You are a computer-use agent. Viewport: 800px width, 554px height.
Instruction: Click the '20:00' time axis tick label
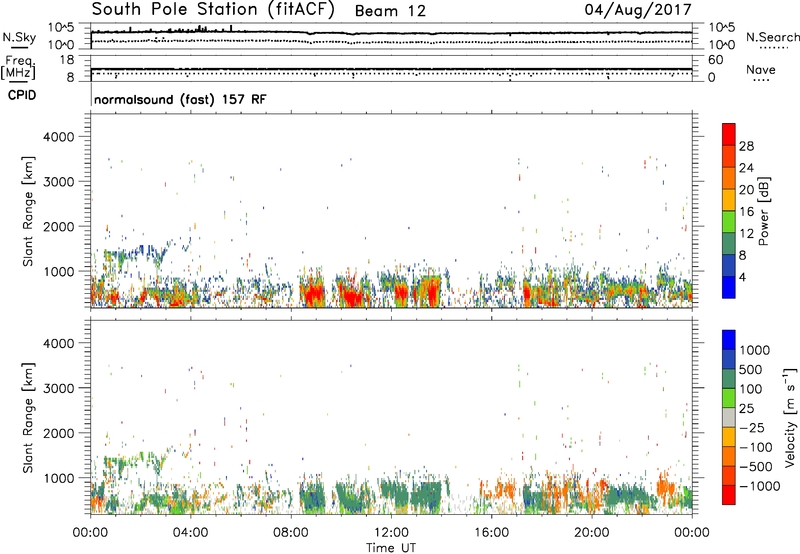(591, 533)
